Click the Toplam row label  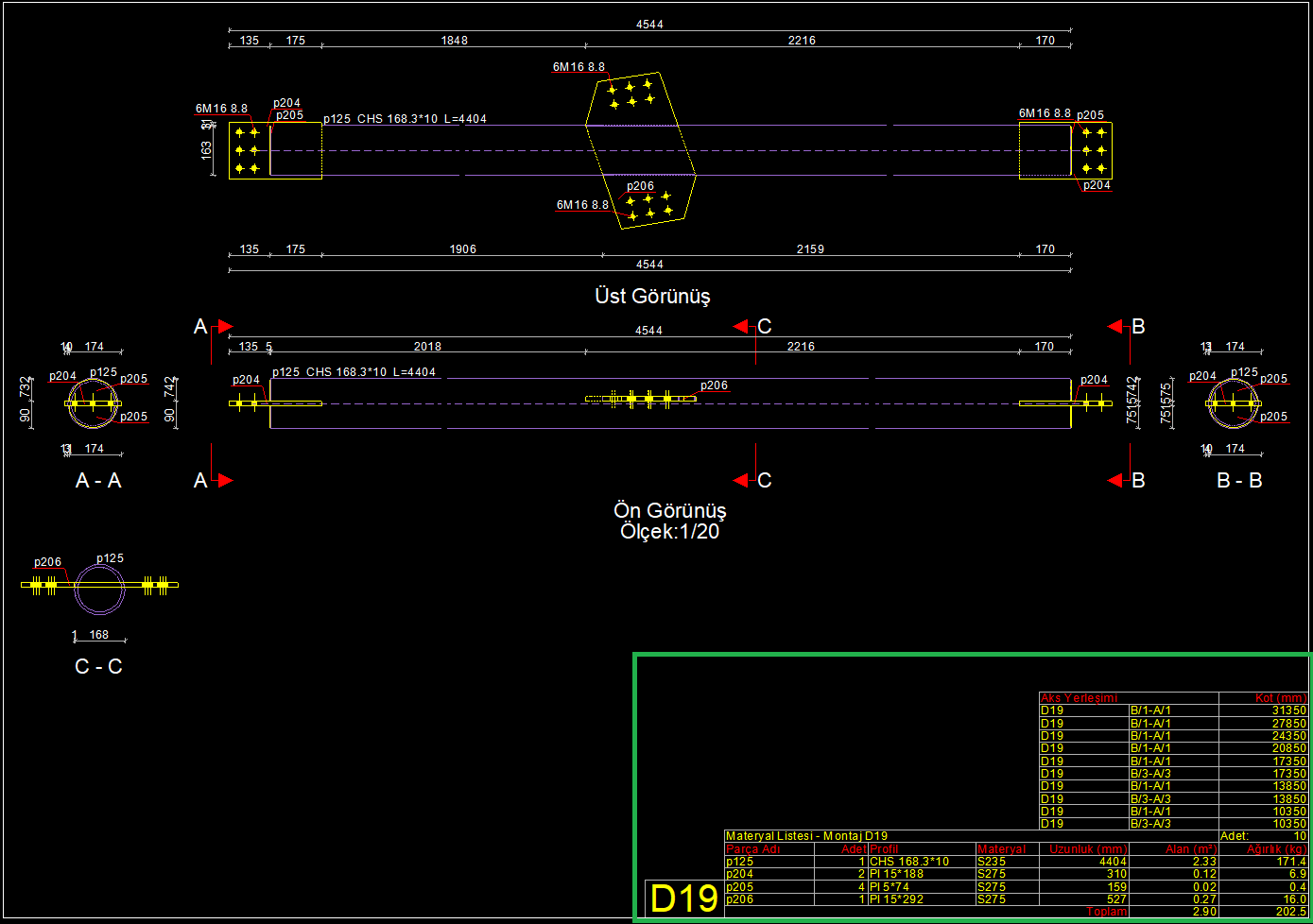pos(1106,912)
